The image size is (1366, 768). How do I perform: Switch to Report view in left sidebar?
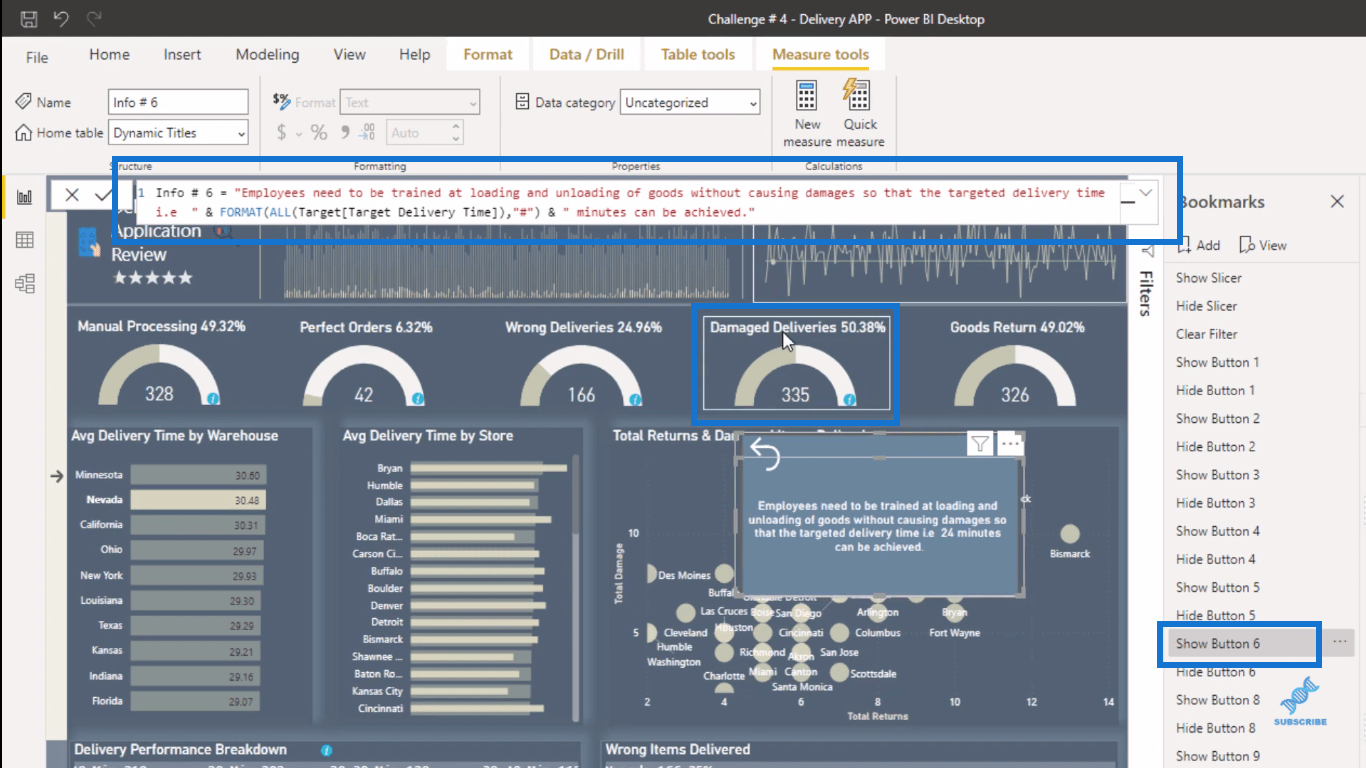pyautogui.click(x=24, y=197)
